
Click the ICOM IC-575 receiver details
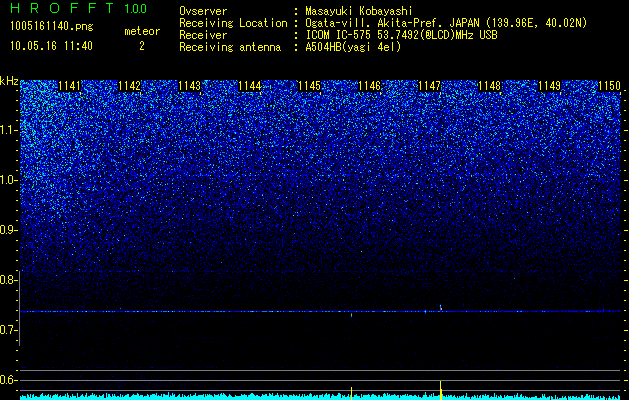pyautogui.click(x=402, y=35)
